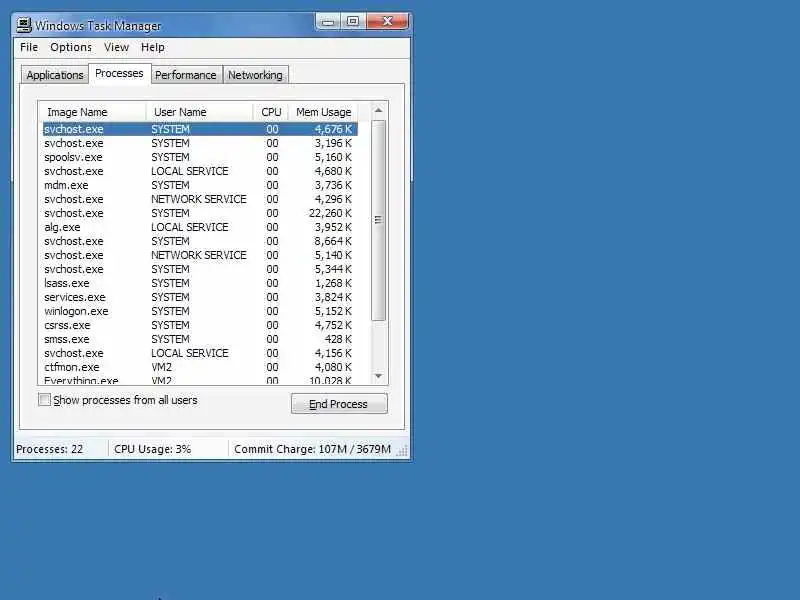Click the Processes: 22 status bar entry
Image resolution: width=800 pixels, height=600 pixels.
(x=49, y=449)
